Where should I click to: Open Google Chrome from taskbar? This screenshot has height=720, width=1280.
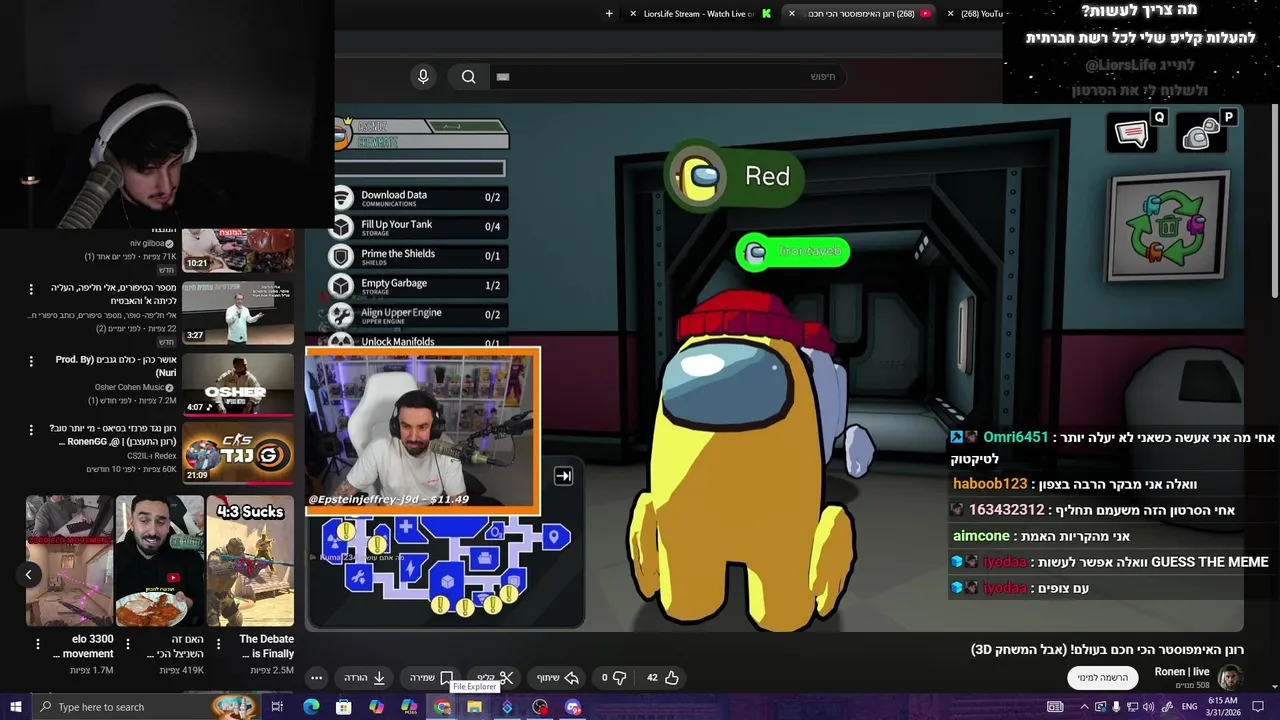(442, 707)
